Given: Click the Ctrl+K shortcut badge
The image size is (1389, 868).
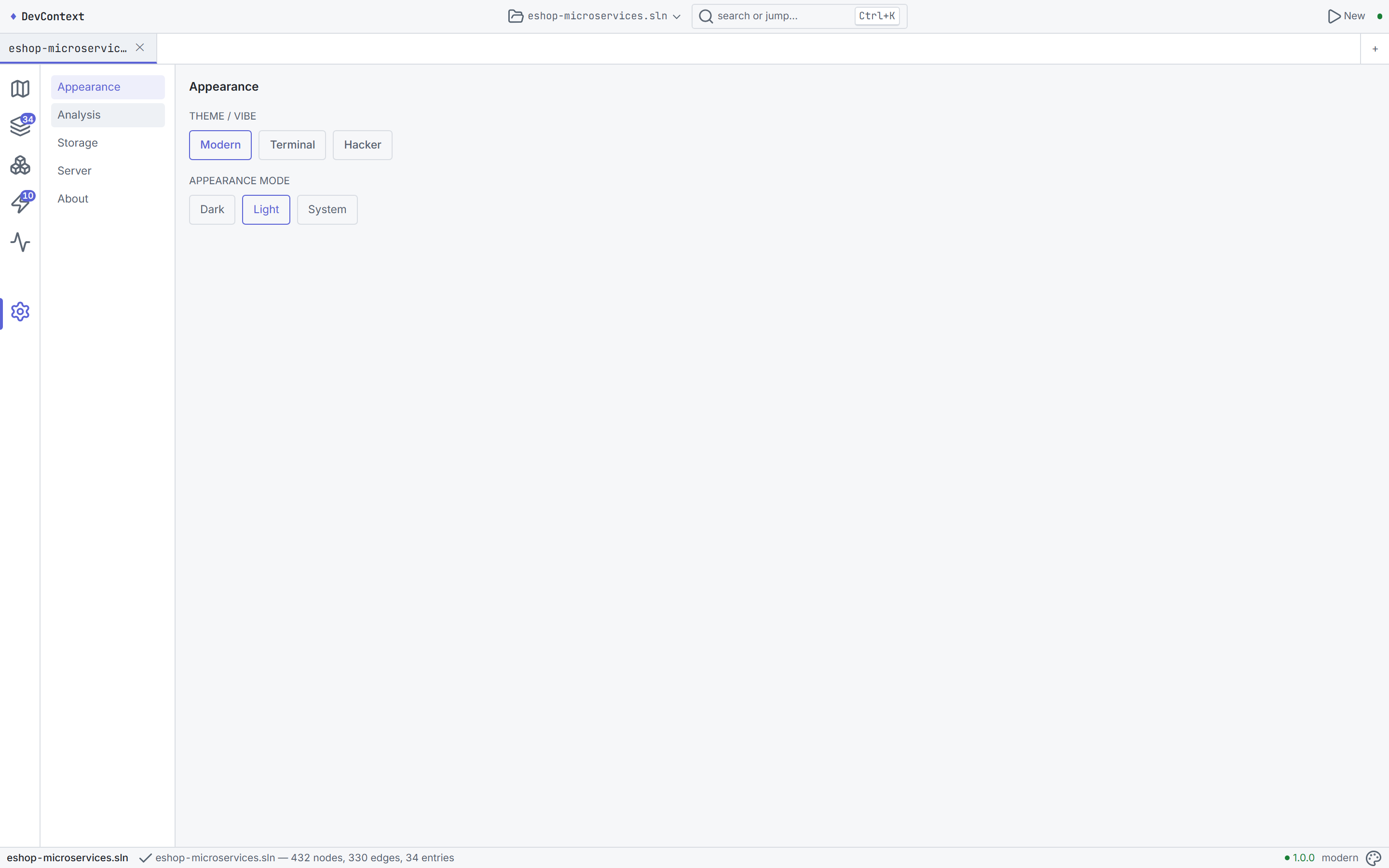Looking at the screenshot, I should coord(876,16).
